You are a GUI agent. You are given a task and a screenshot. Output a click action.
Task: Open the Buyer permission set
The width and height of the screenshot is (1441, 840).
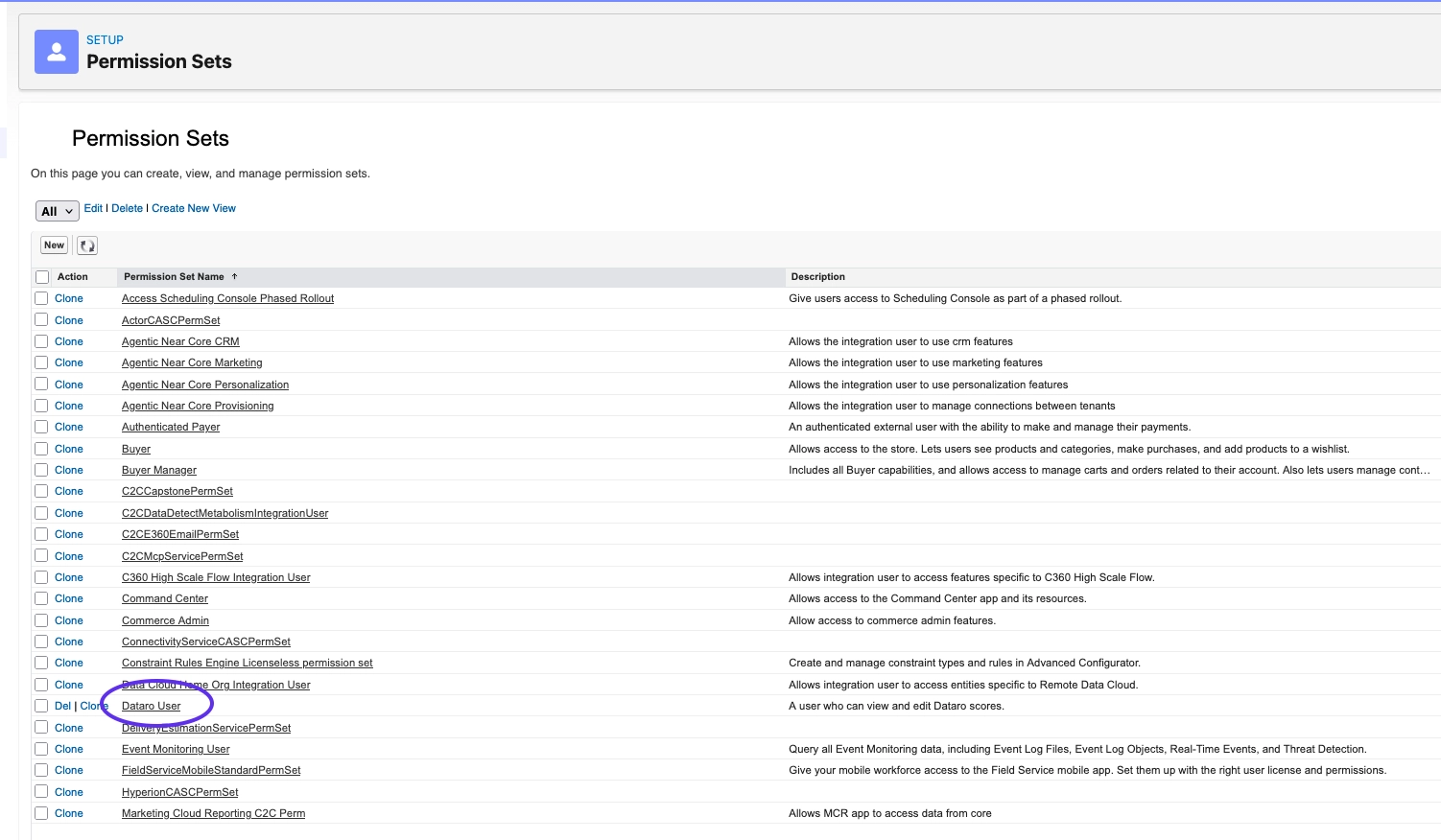(x=136, y=449)
